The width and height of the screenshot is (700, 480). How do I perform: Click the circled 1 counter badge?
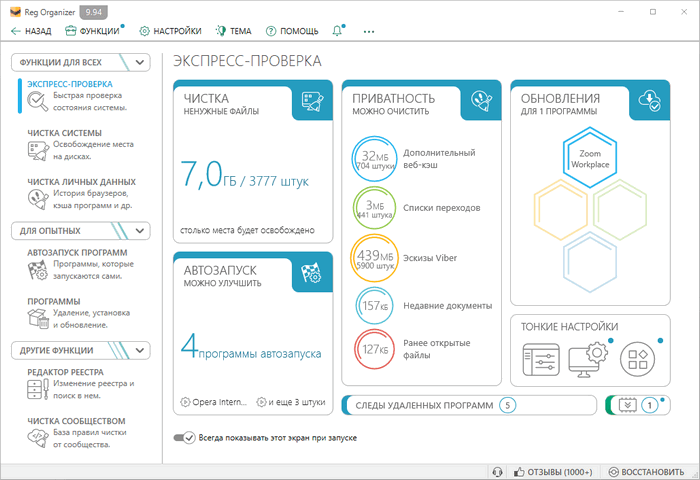(x=650, y=405)
